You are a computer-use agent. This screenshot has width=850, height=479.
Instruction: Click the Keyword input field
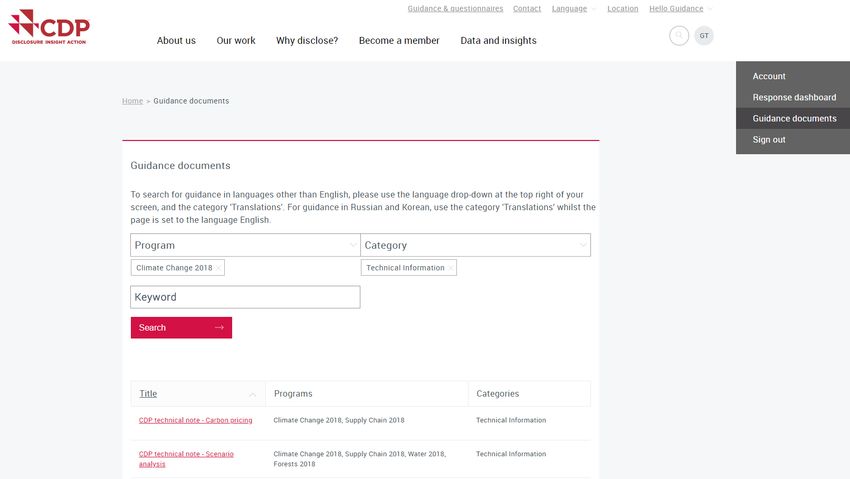pos(245,297)
